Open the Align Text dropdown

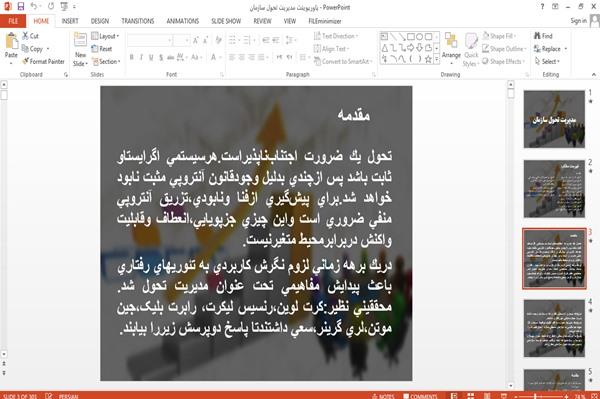point(331,49)
